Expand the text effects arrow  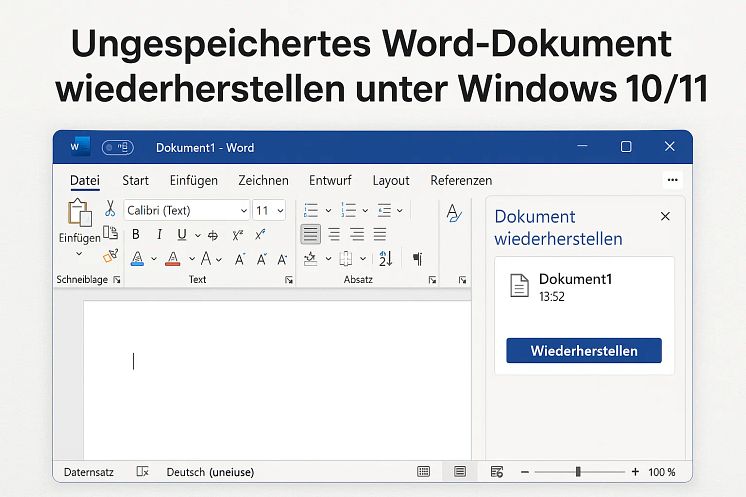click(218, 260)
